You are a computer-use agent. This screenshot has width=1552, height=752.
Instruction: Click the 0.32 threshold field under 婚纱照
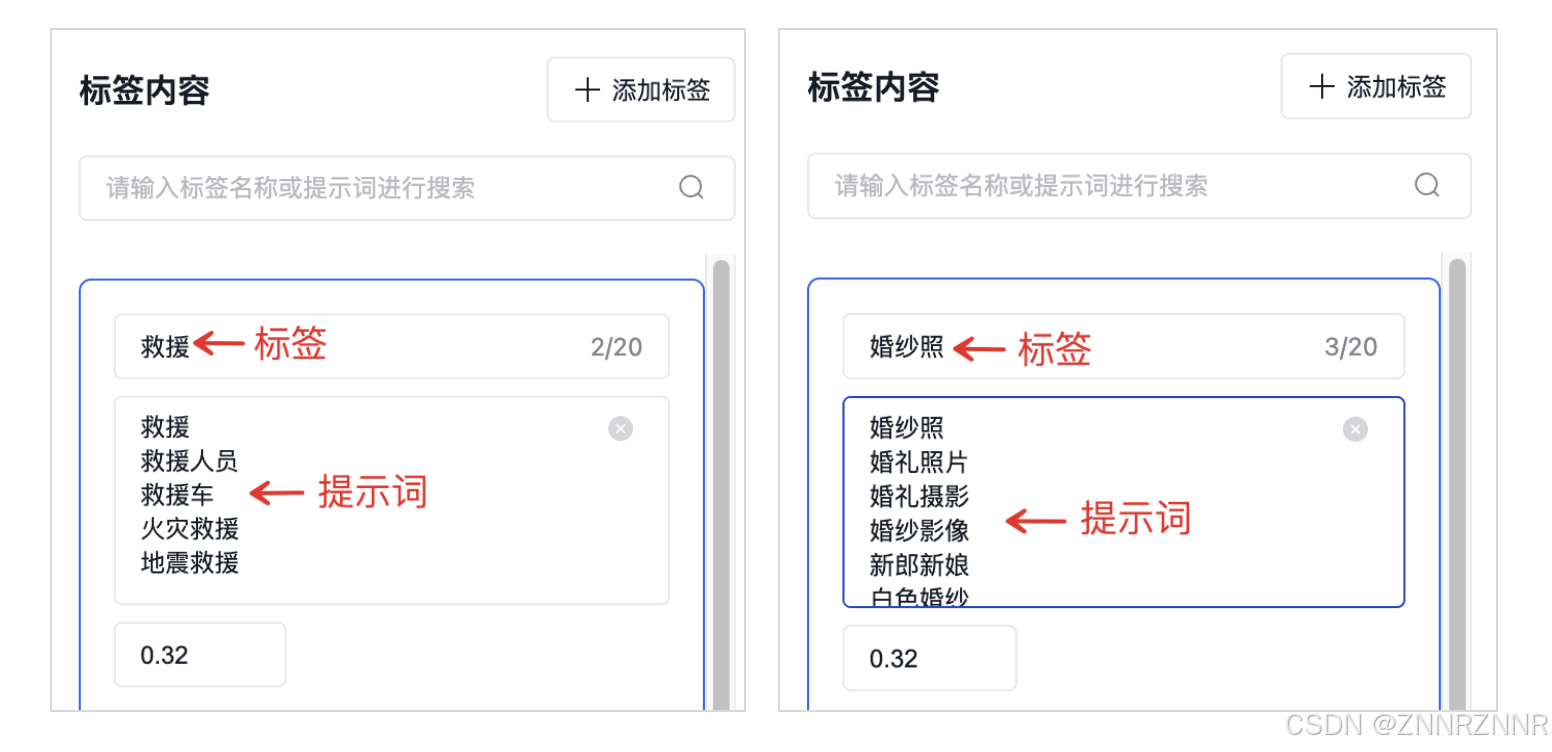[930, 658]
